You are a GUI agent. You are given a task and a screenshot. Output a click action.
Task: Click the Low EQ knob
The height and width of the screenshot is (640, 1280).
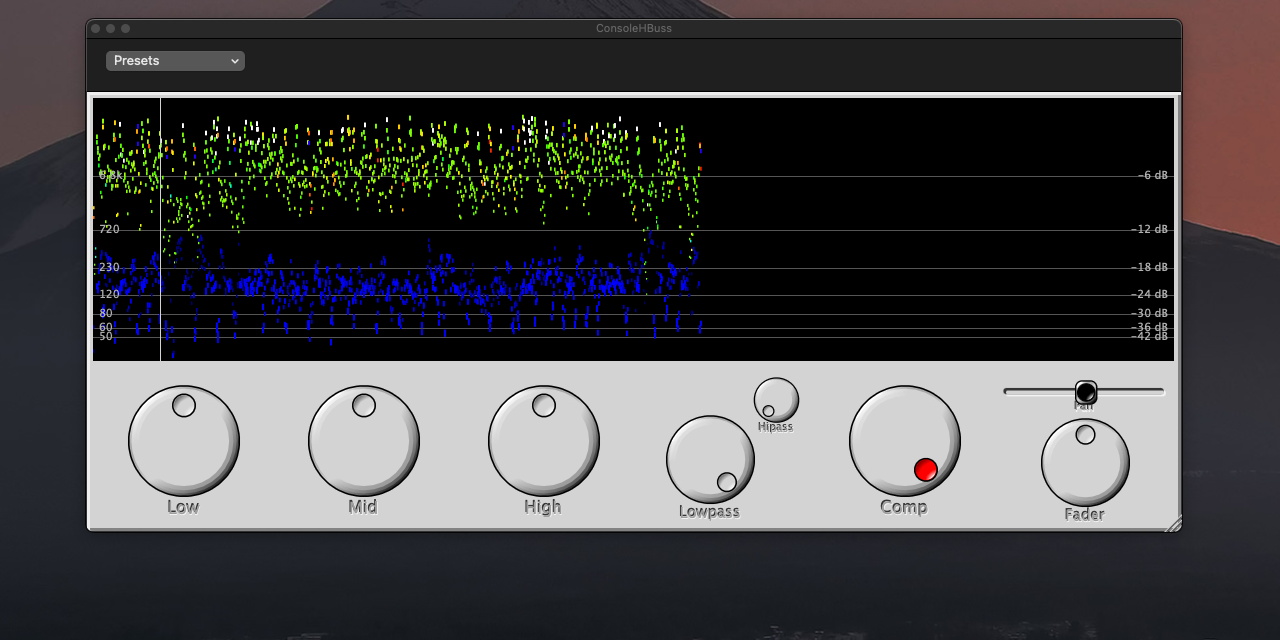(184, 441)
